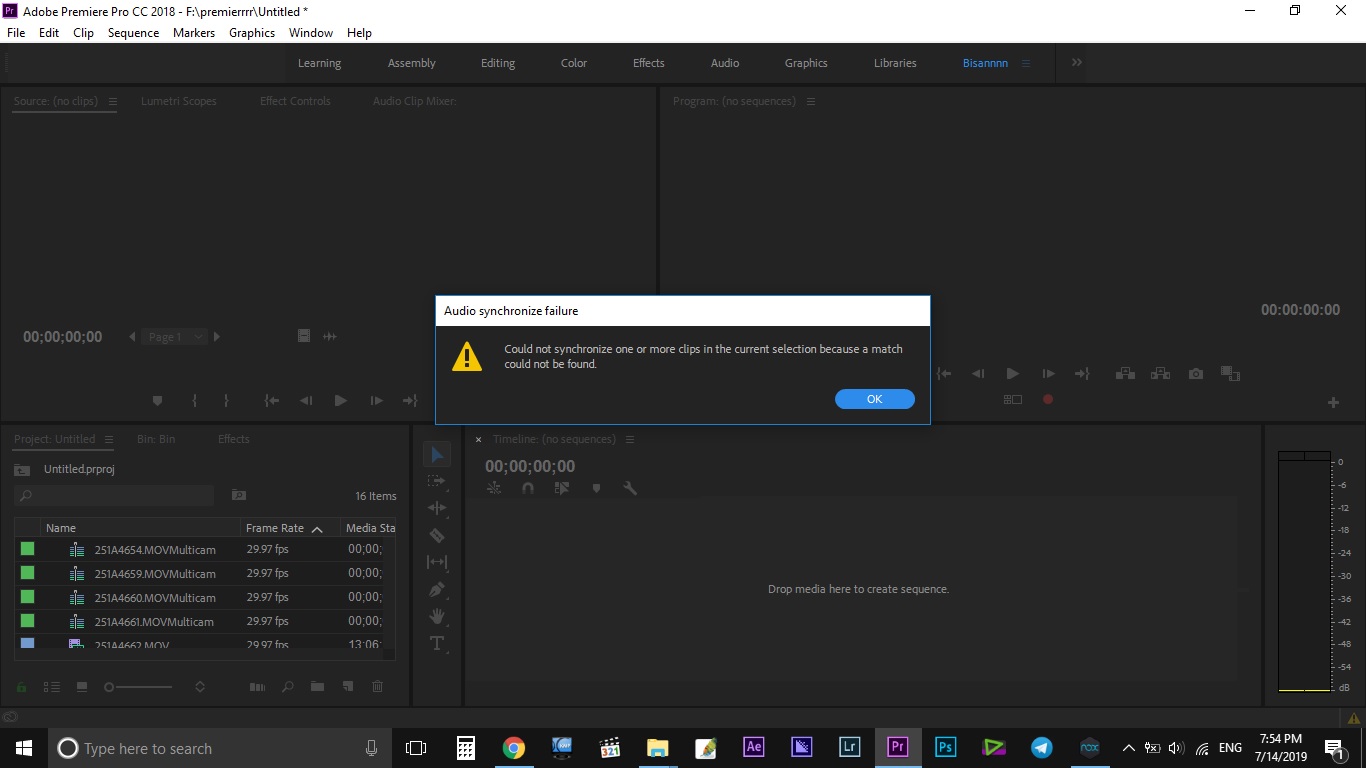Play in Source monitor

coord(340,400)
